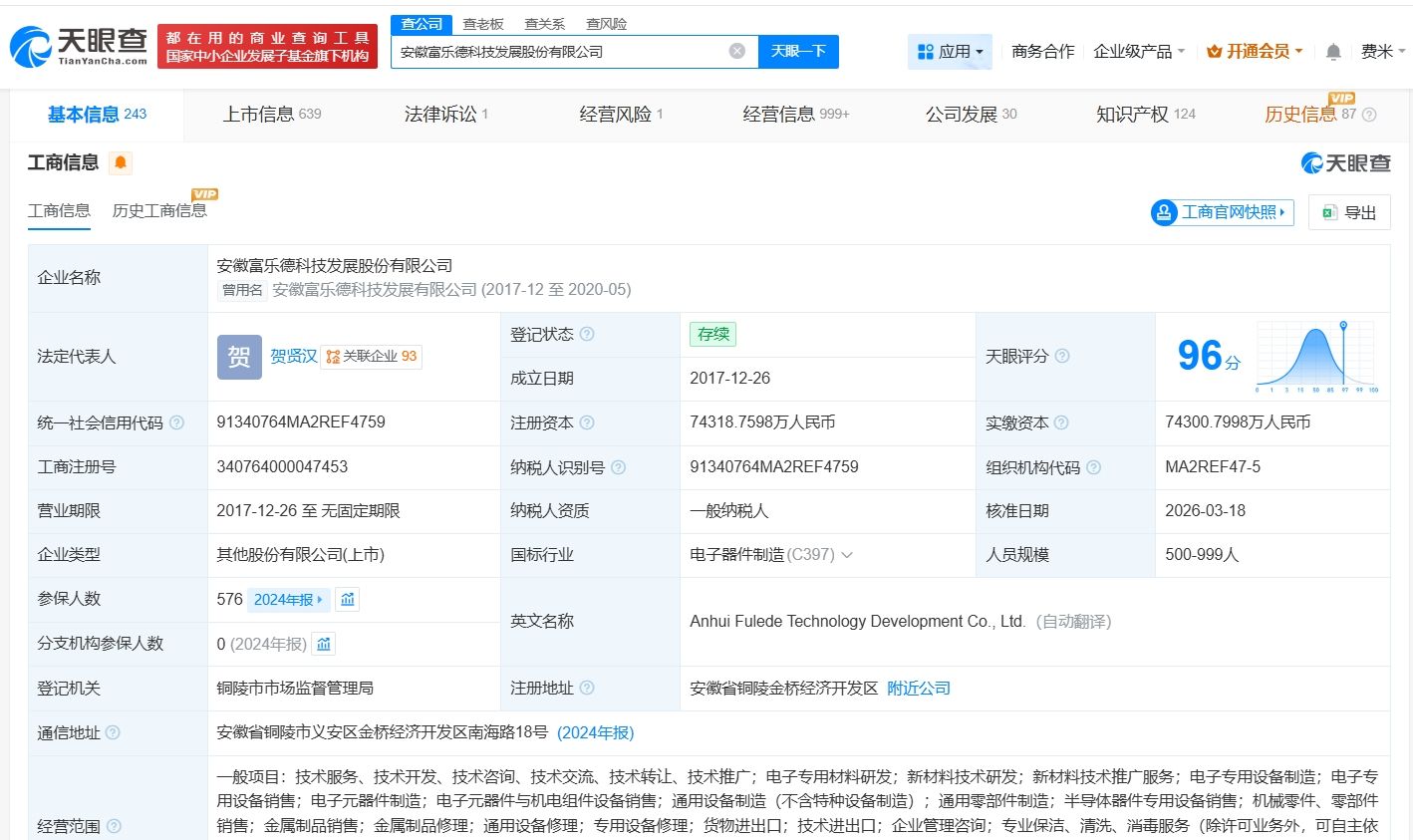Click the company name search input field

click(x=558, y=51)
